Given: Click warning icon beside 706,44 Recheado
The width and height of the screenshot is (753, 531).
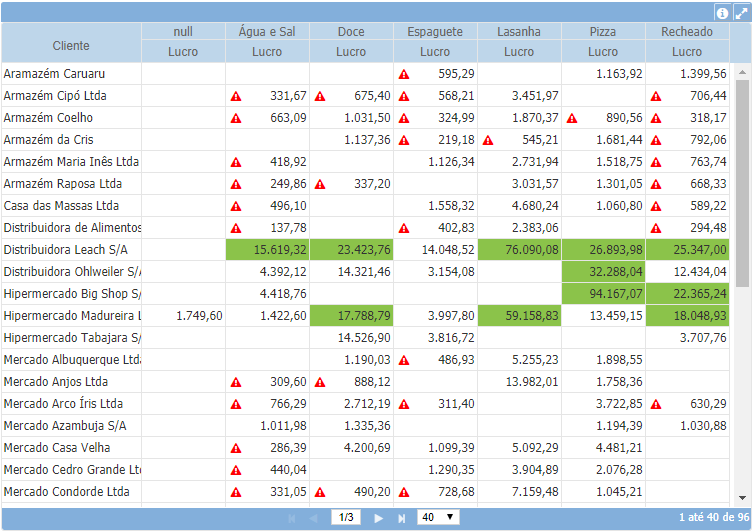Looking at the screenshot, I should [x=656, y=97].
